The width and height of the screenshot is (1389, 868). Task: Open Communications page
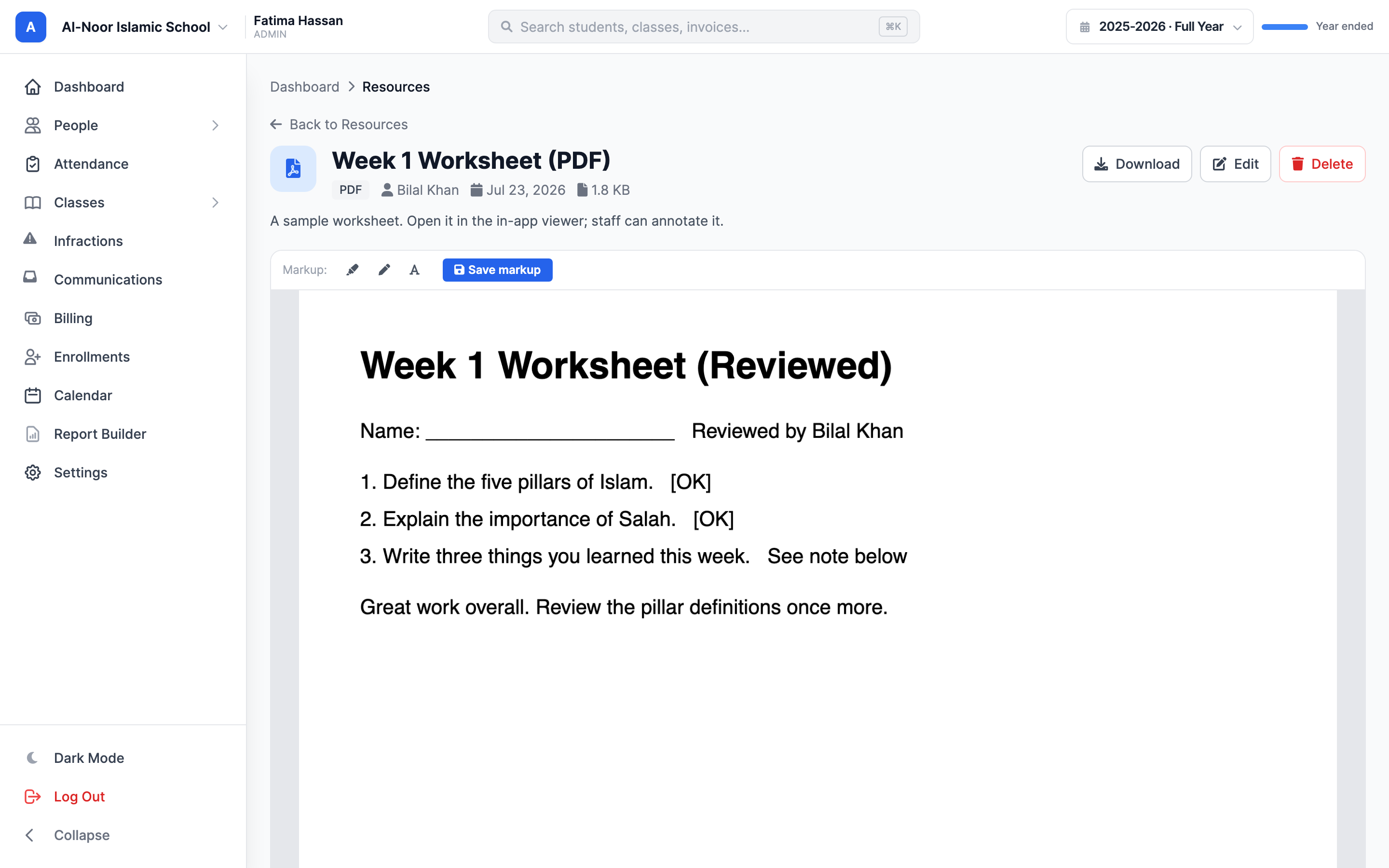[x=123, y=280]
